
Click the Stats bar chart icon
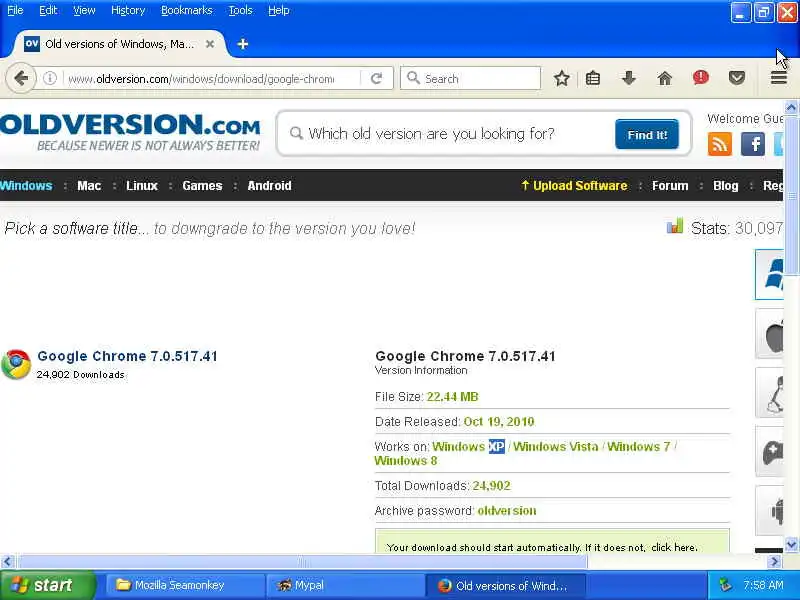674,226
